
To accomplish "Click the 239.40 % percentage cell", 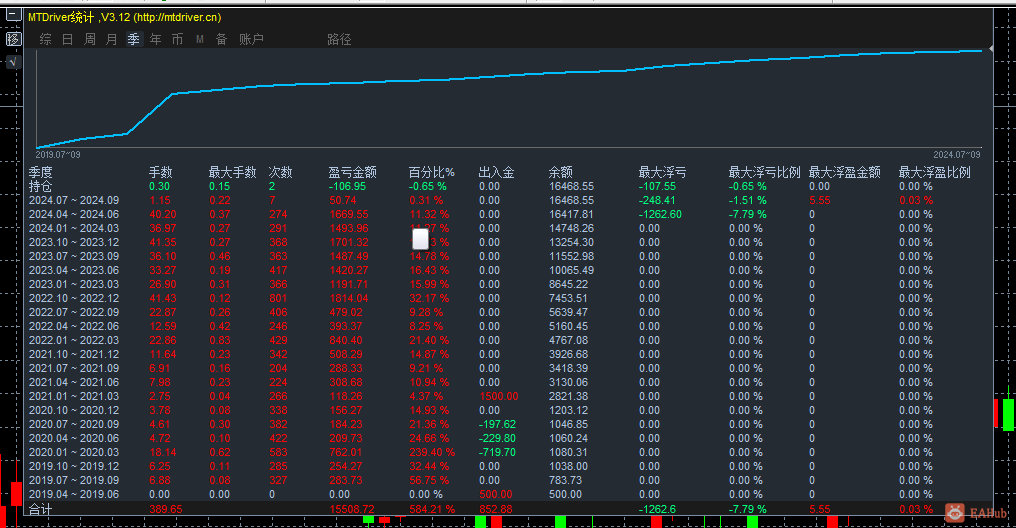I will 432,452.
